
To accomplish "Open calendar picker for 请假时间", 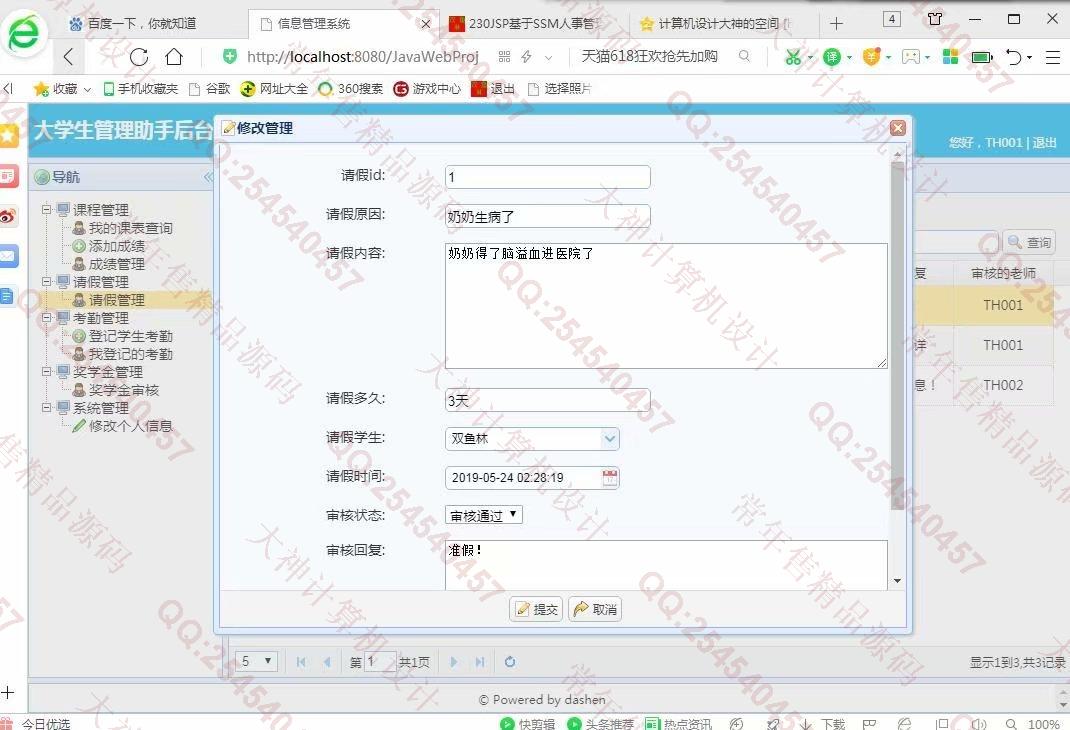I will [610, 478].
